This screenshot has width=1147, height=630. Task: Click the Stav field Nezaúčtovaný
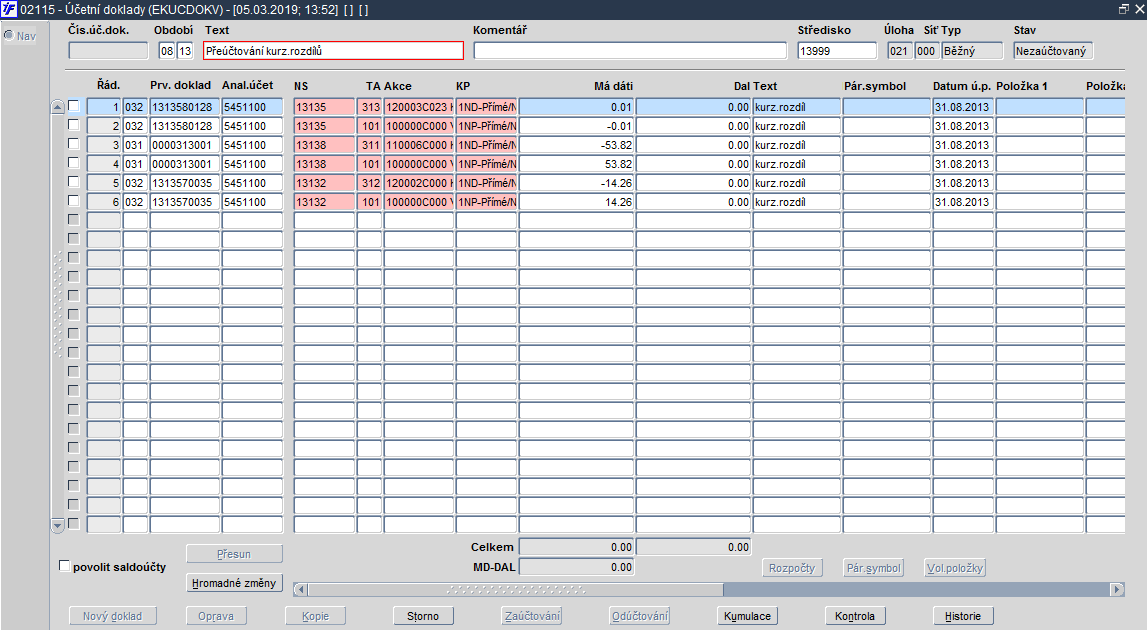pyautogui.click(x=1053, y=50)
